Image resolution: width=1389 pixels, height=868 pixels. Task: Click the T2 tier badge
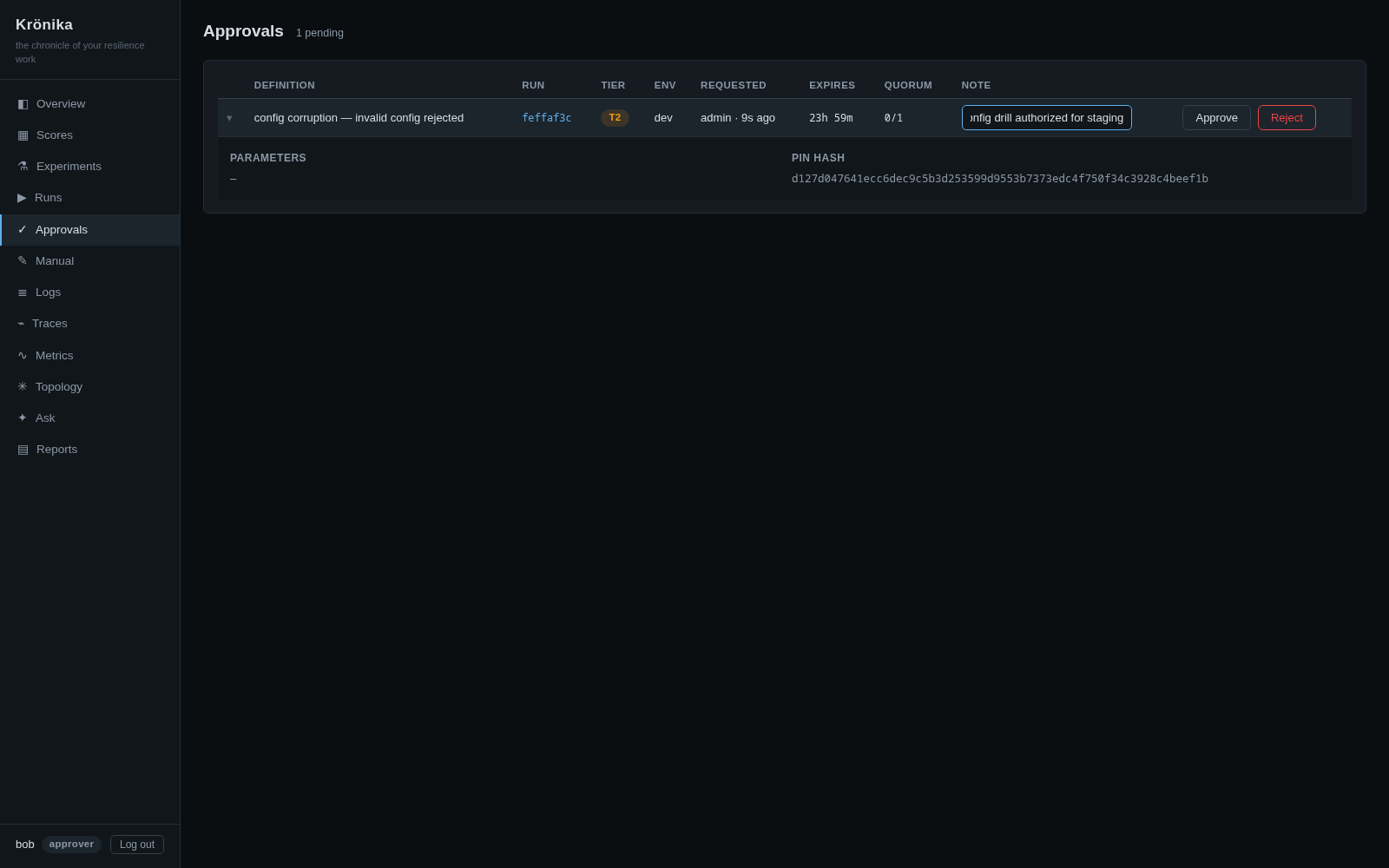pyautogui.click(x=615, y=118)
